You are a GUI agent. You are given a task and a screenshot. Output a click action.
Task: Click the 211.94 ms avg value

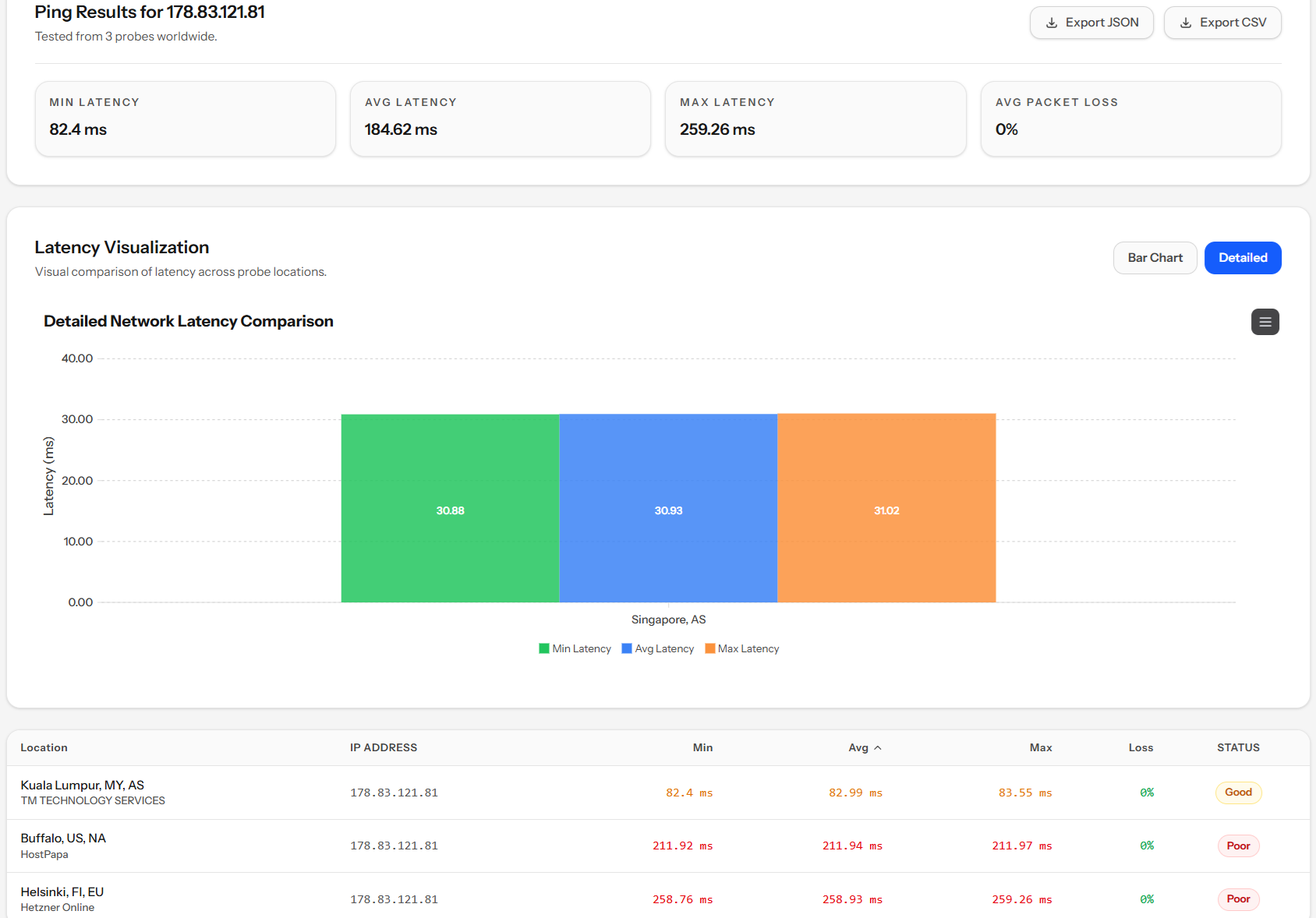click(852, 846)
